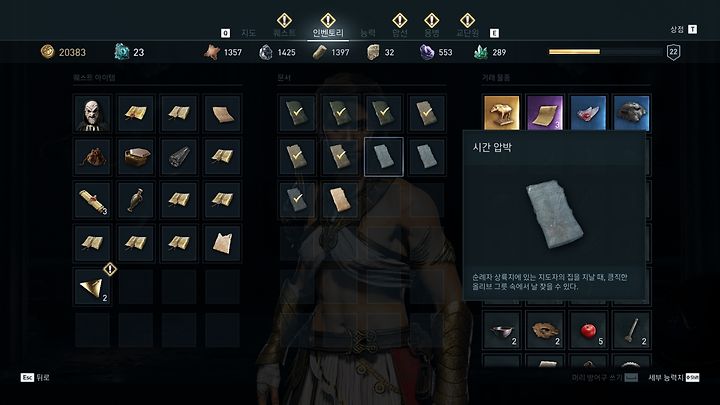Open the 인벤토리 tab
720x405 pixels.
click(x=328, y=33)
